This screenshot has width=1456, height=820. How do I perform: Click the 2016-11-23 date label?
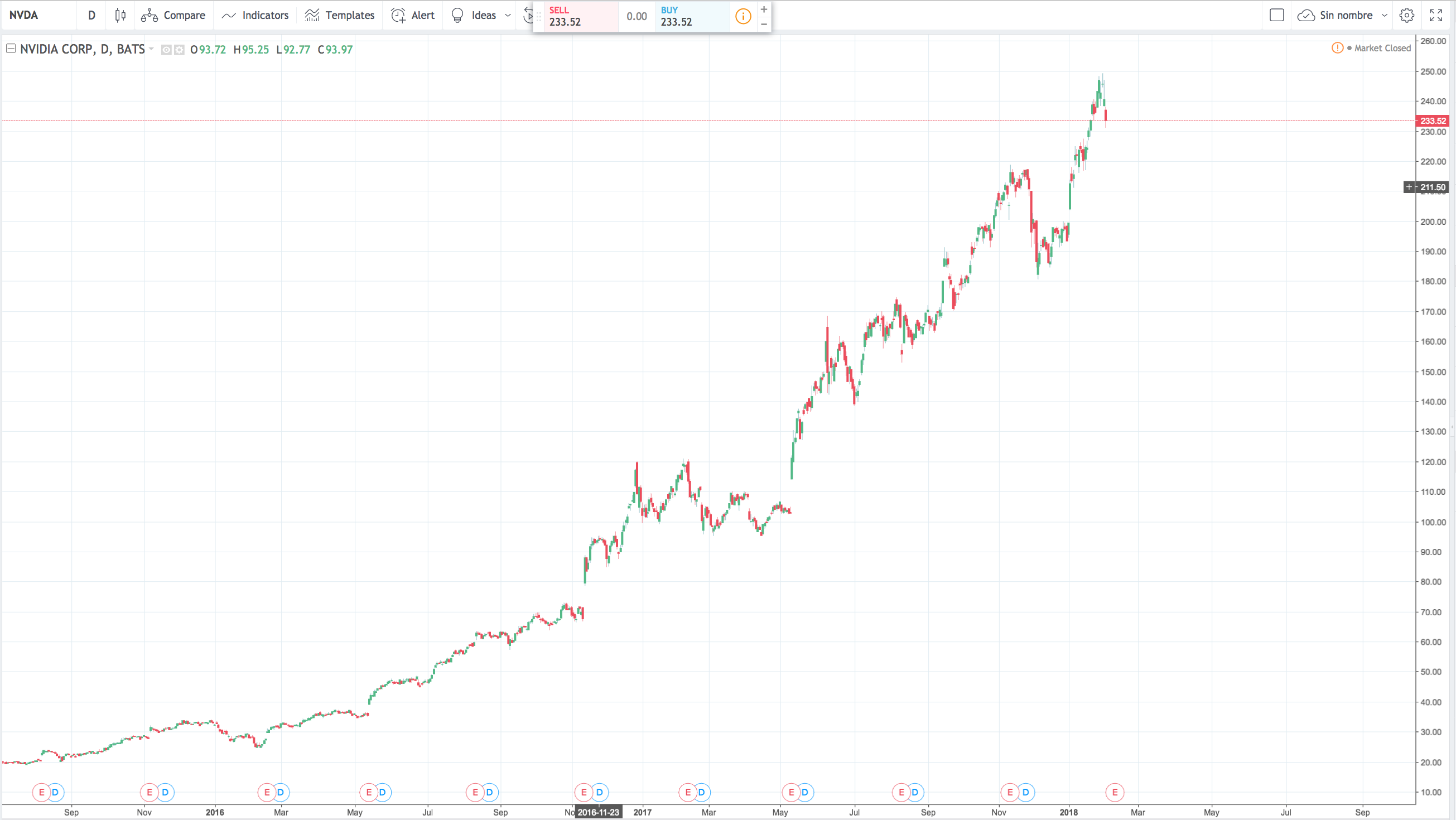pyautogui.click(x=599, y=812)
